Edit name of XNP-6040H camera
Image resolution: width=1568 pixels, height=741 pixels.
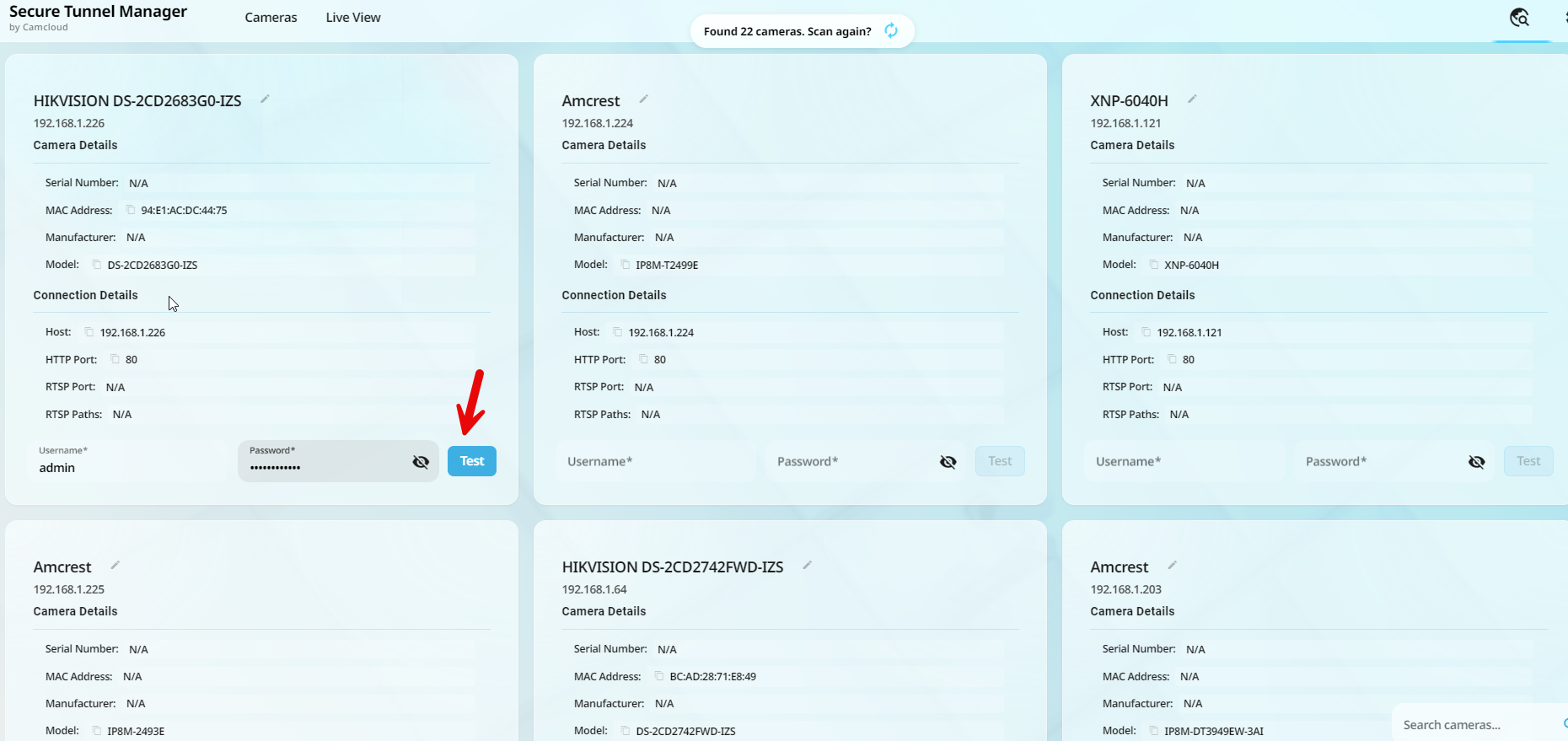(x=1192, y=99)
